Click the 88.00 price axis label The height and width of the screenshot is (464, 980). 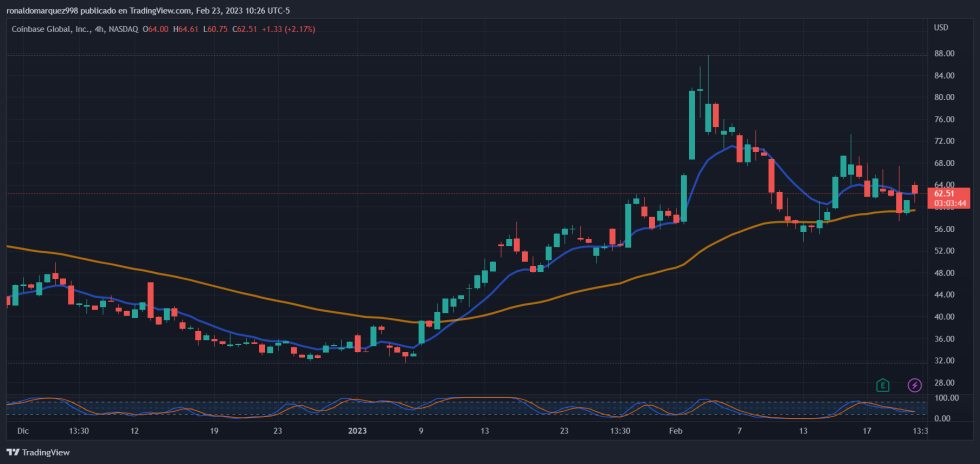(945, 76)
